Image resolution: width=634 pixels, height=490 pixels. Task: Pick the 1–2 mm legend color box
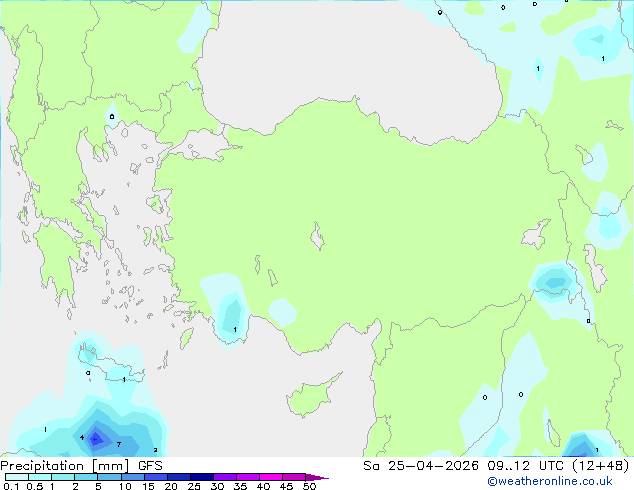click(63, 477)
